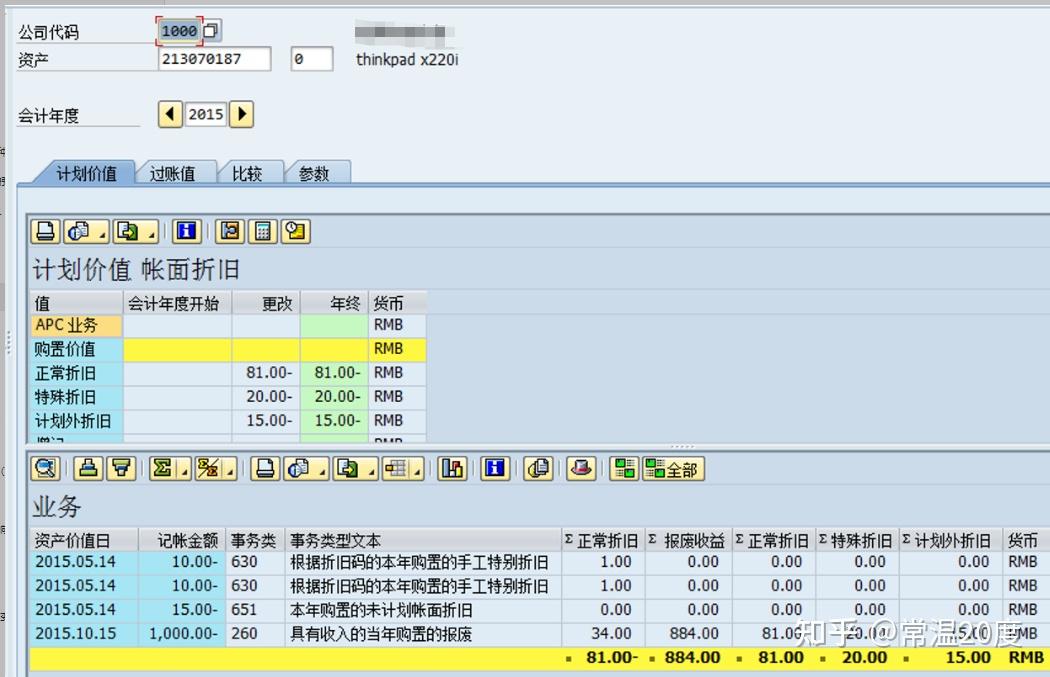Click the 会计年度开始 column header
The width and height of the screenshot is (1050, 677).
(177, 303)
